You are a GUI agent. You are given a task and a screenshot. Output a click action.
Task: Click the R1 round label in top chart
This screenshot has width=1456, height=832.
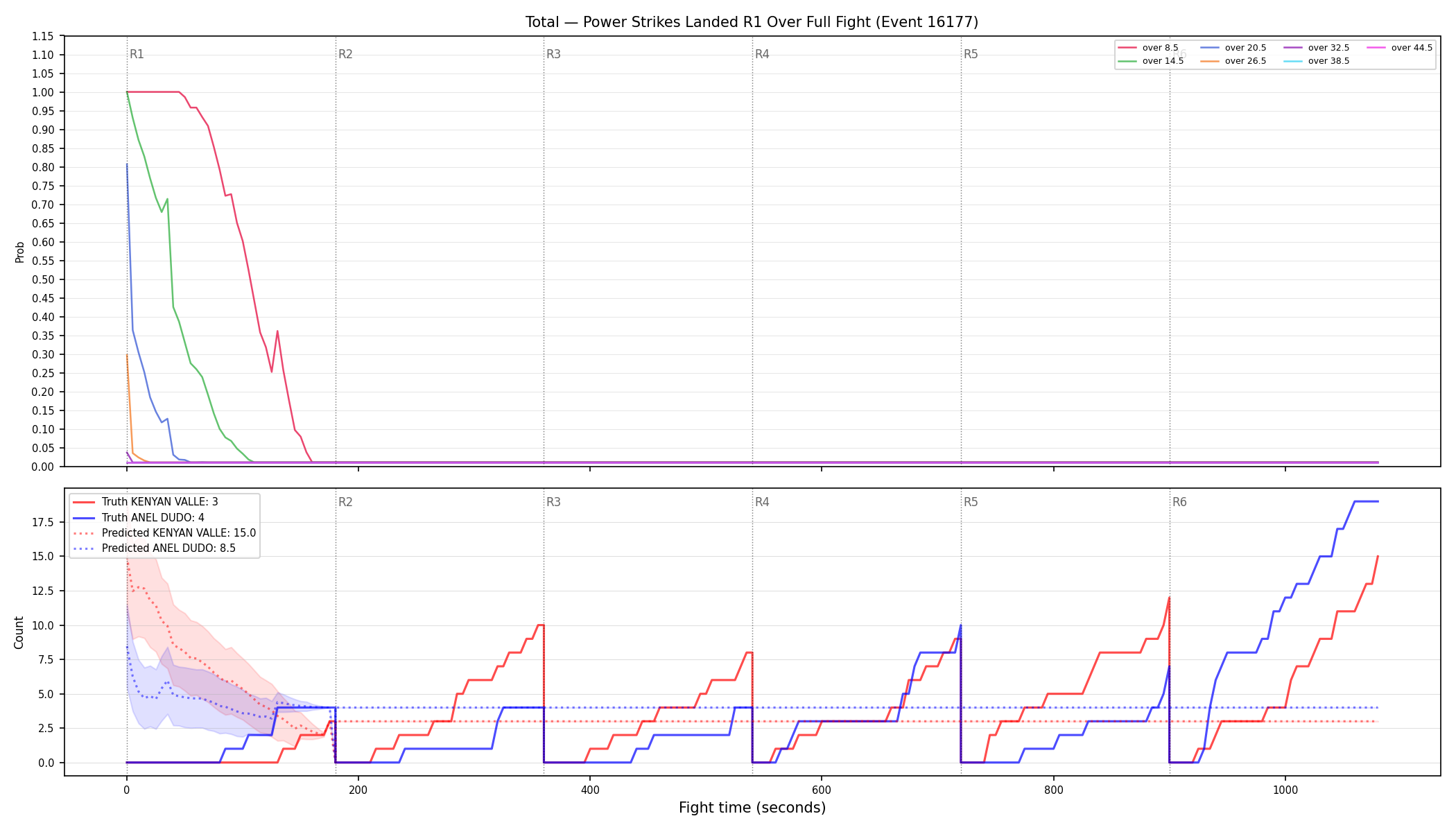tap(137, 54)
